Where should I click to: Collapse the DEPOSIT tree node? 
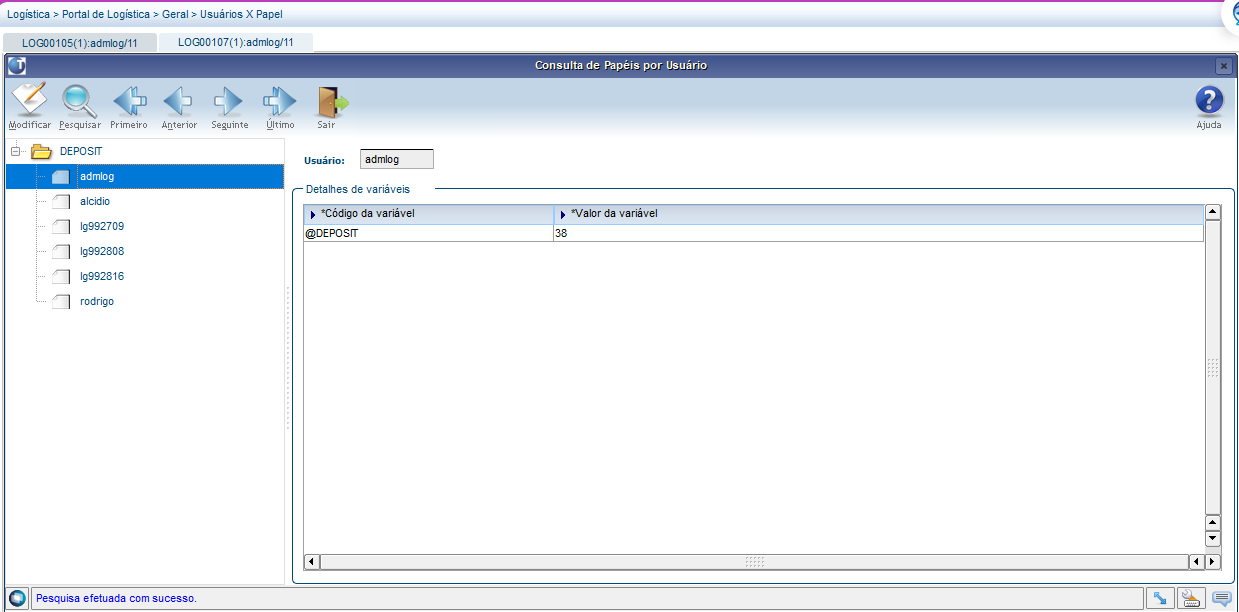click(15, 152)
